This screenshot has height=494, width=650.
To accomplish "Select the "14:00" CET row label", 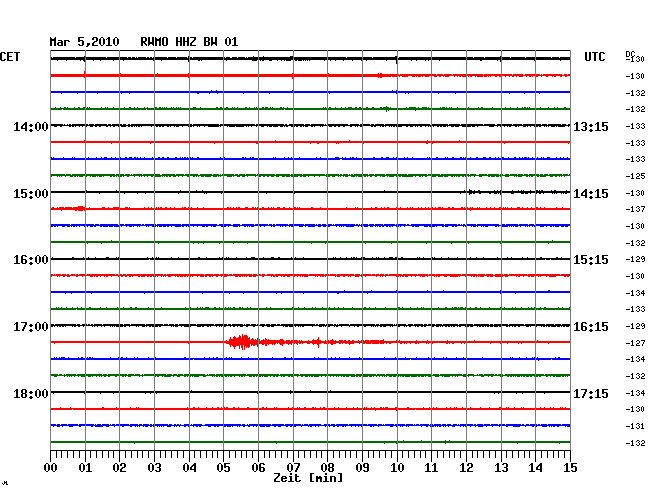I will [x=31, y=126].
